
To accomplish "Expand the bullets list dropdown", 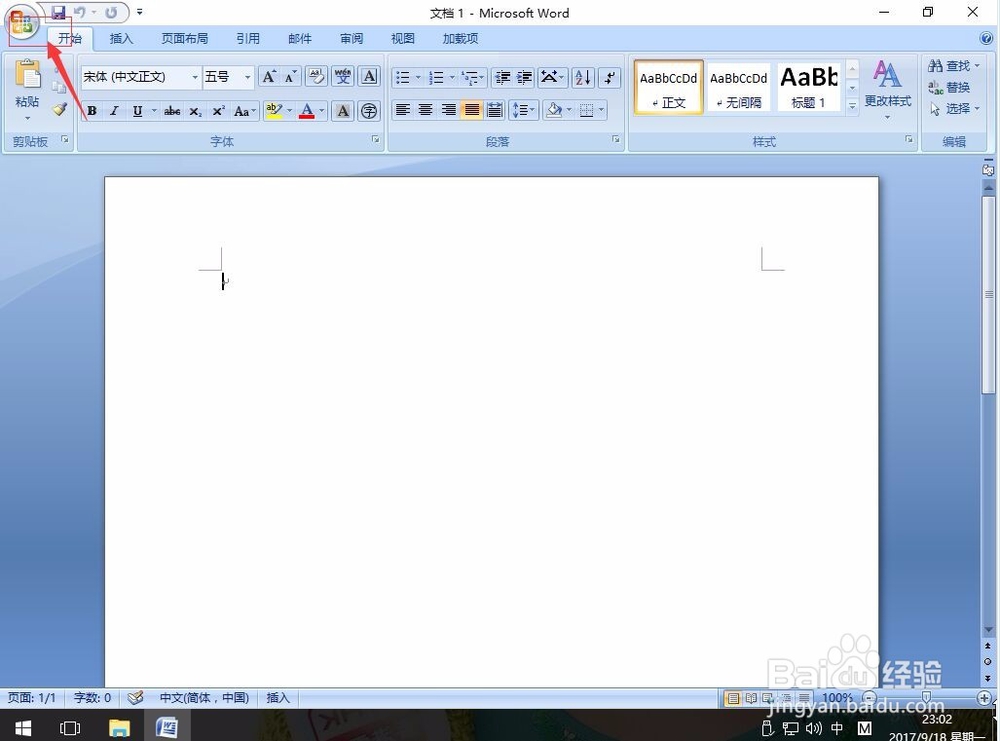I will coord(418,78).
